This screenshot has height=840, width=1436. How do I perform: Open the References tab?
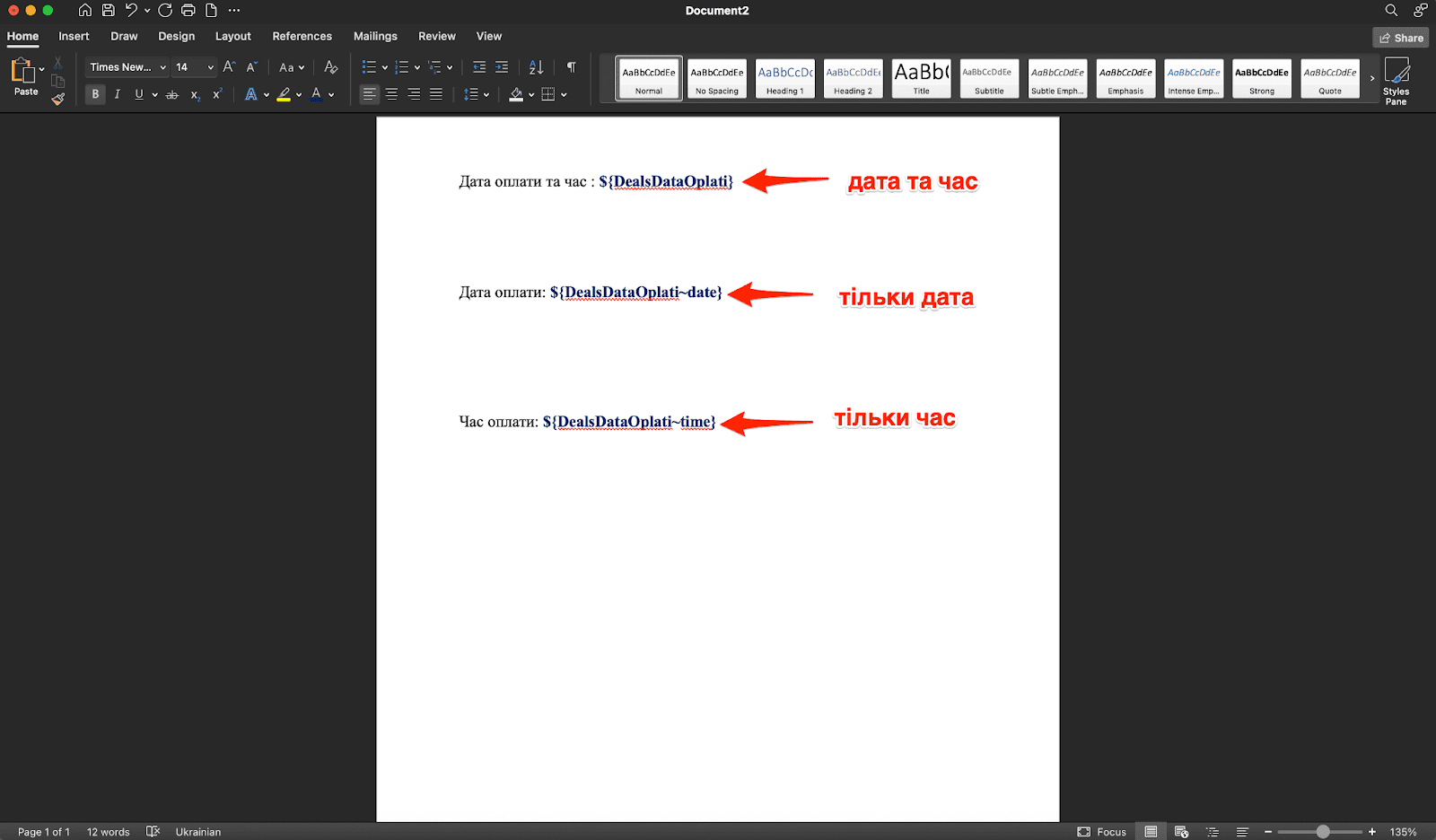tap(302, 36)
